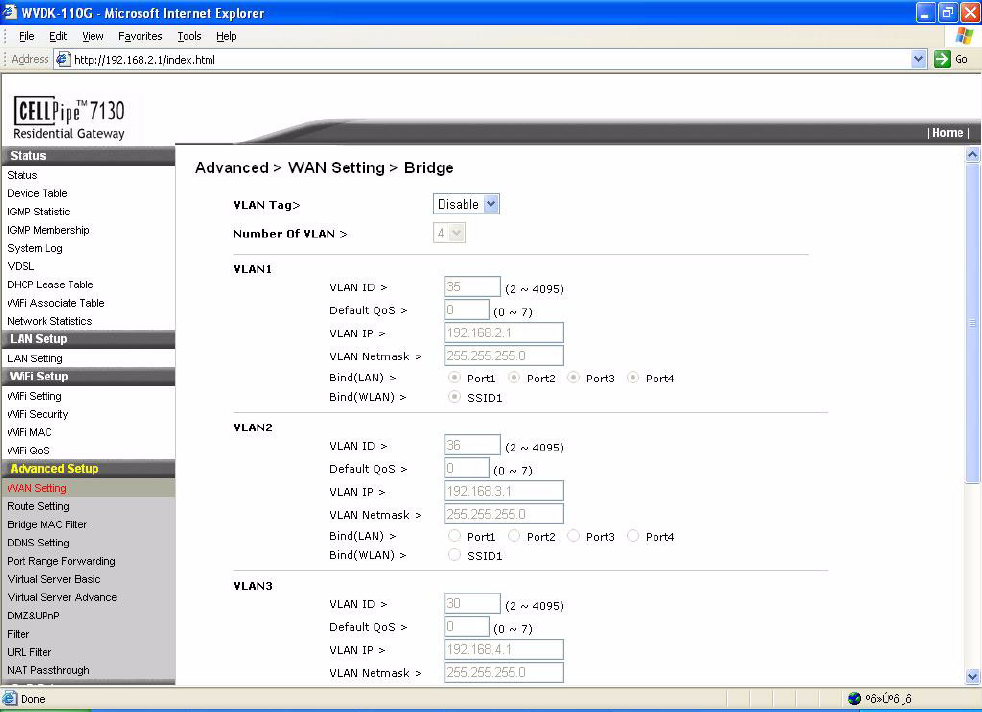Viewport: 982px width, 712px height.
Task: Select VLAN1 Bind(LAN) Port4 radio button
Action: (633, 378)
